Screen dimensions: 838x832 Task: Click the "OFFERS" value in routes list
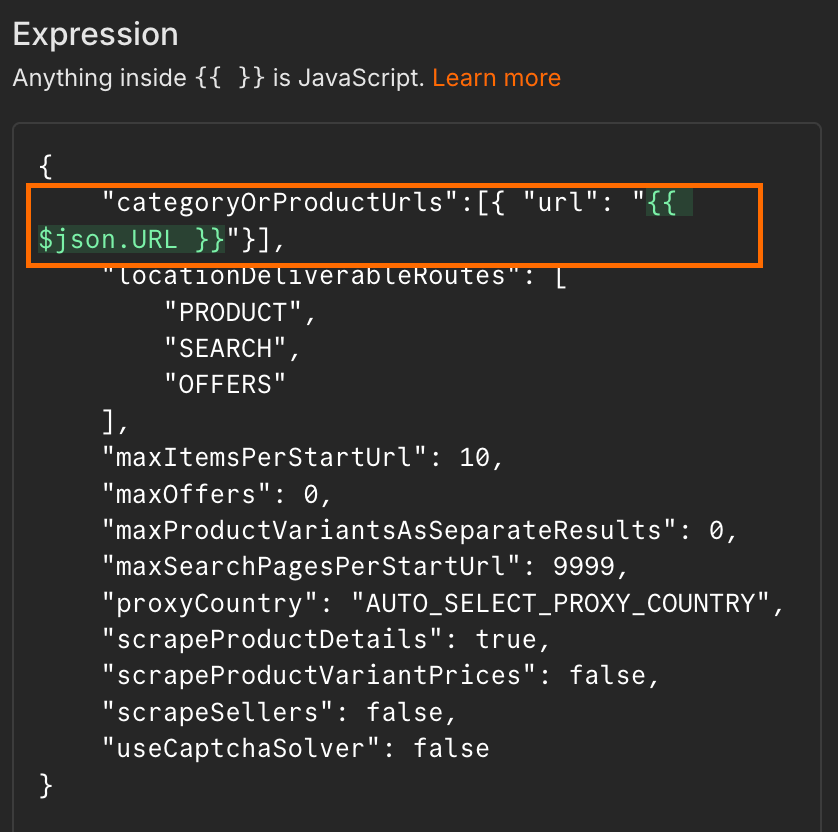pos(225,385)
